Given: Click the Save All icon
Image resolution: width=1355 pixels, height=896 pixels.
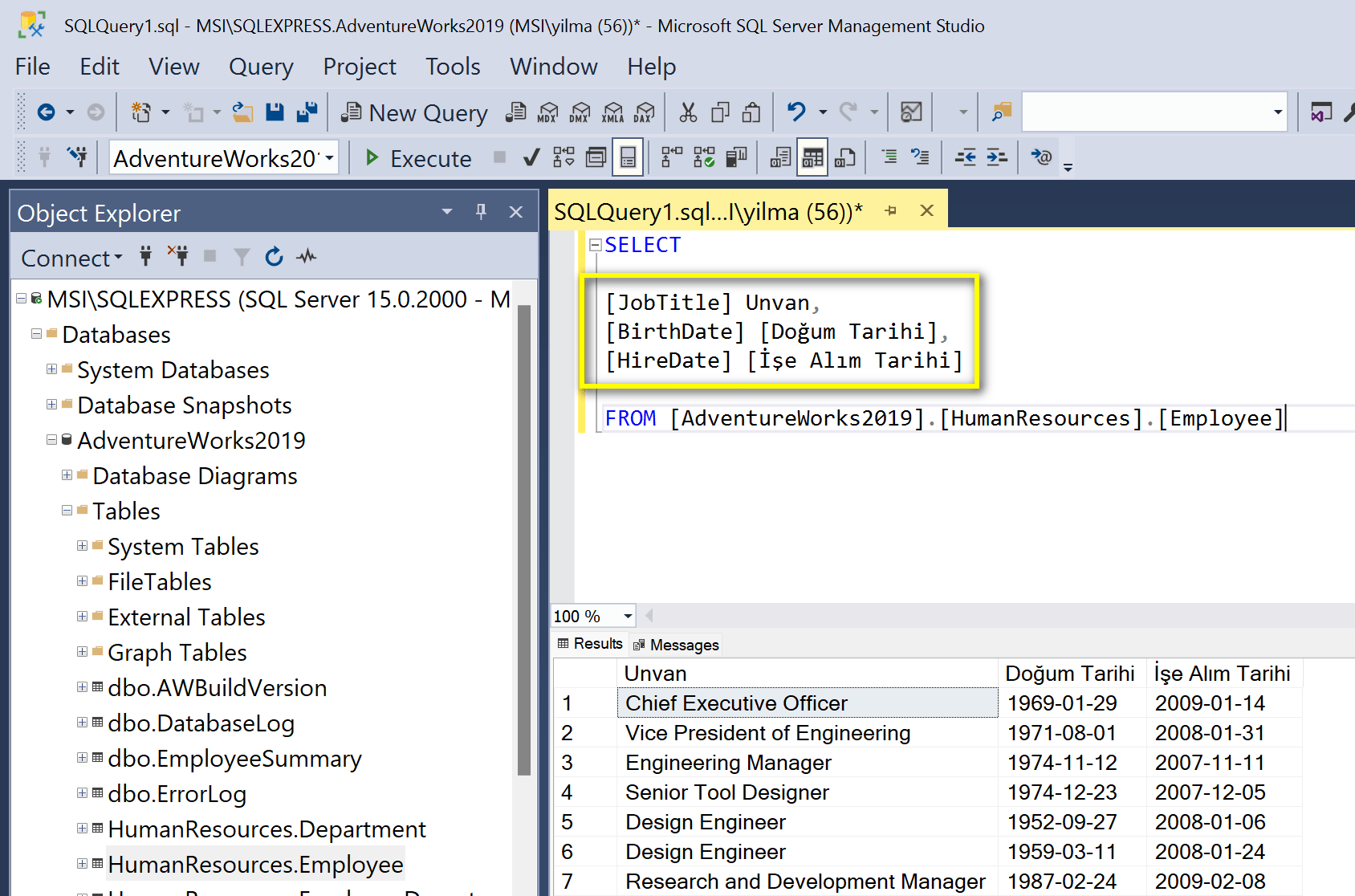Looking at the screenshot, I should [307, 112].
